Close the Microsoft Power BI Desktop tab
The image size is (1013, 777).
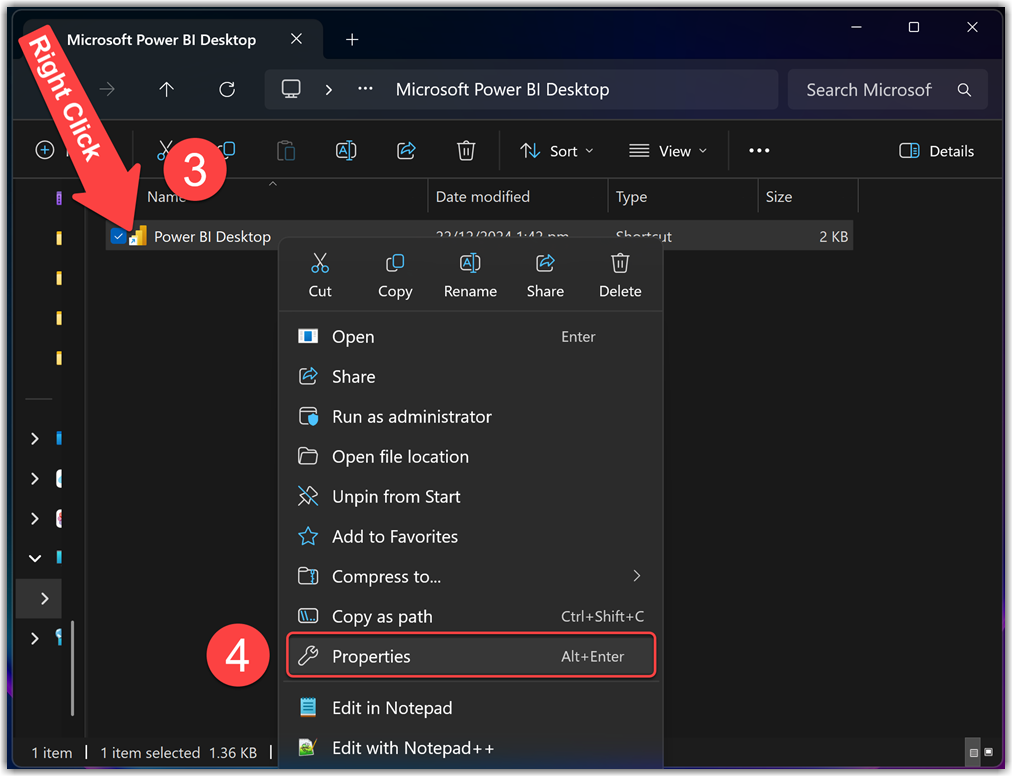click(x=296, y=39)
